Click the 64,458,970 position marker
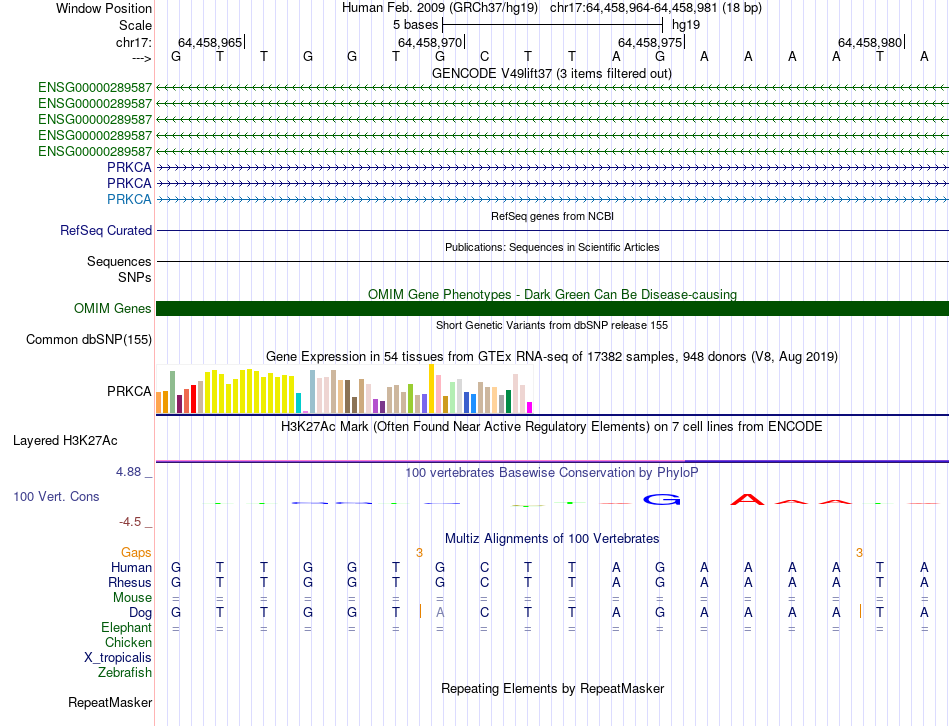950x726 pixels. (430, 42)
